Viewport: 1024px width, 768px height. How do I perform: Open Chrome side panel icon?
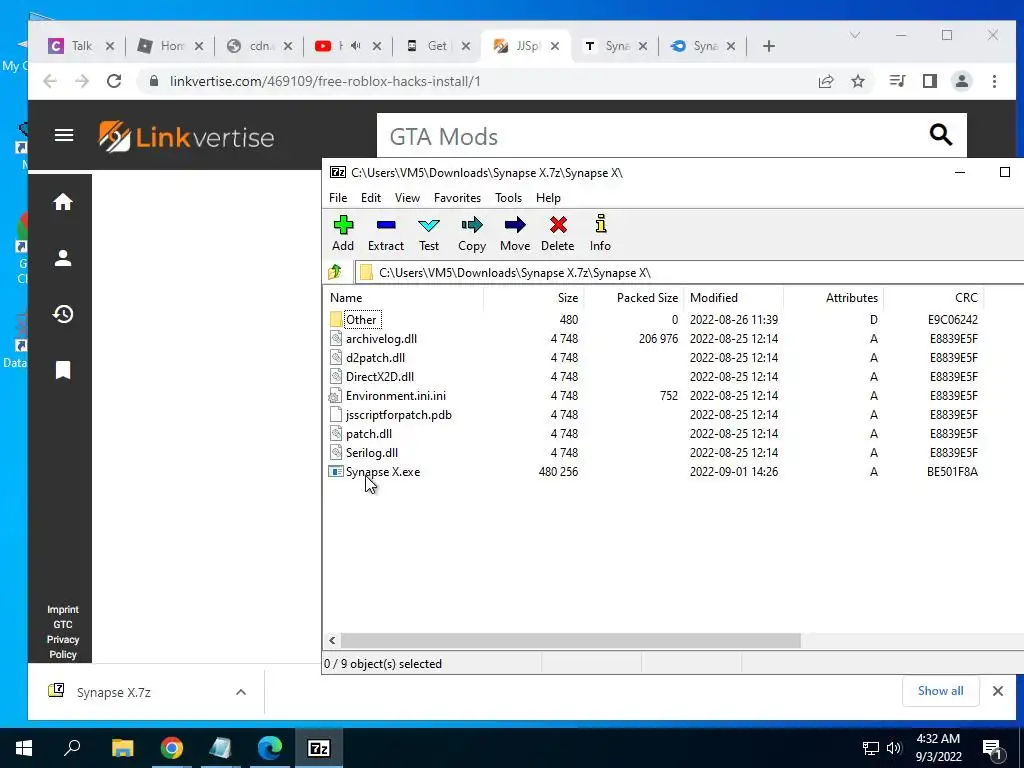coord(930,81)
